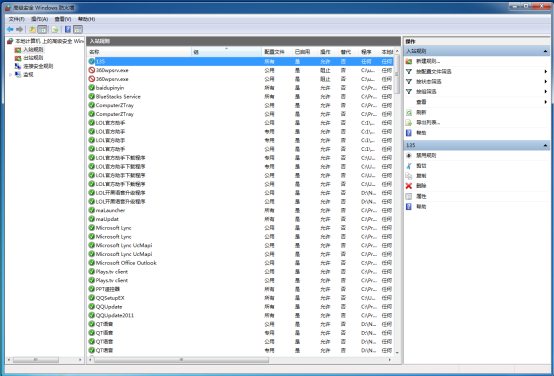554x376 pixels.
Task: Select the PPT遥控器 rule row
Action: pyautogui.click(x=240, y=289)
